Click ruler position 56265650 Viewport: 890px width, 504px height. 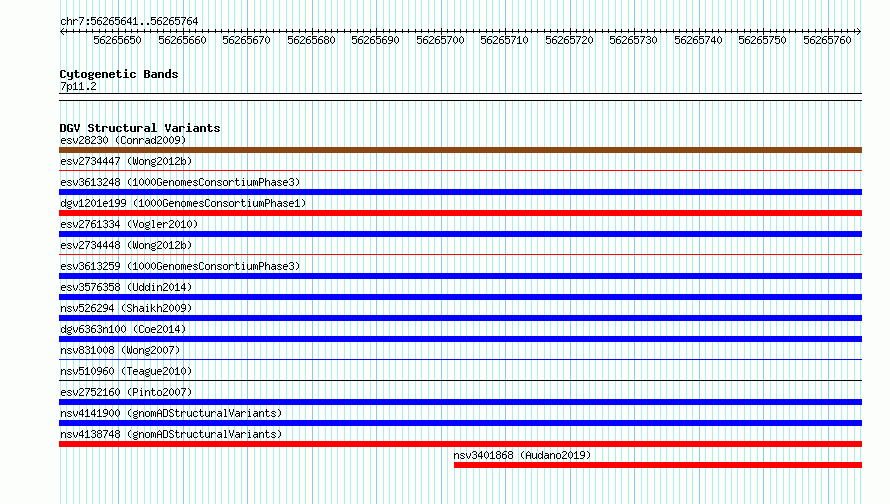coord(117,40)
